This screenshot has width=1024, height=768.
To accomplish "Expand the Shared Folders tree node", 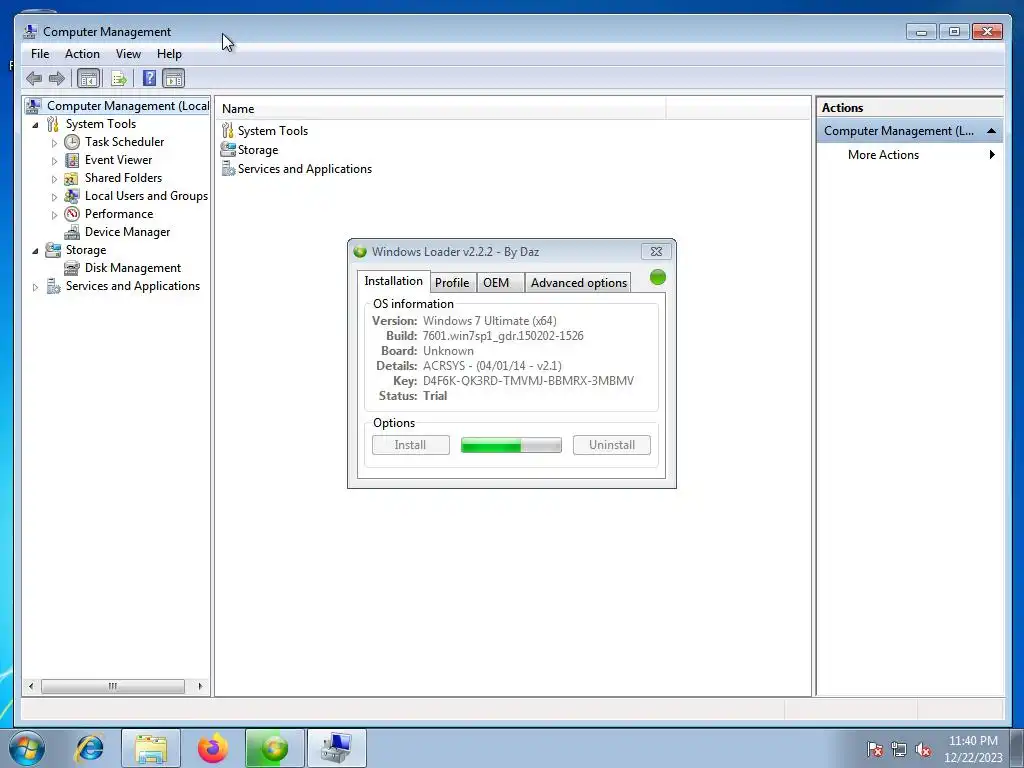I will (x=54, y=178).
